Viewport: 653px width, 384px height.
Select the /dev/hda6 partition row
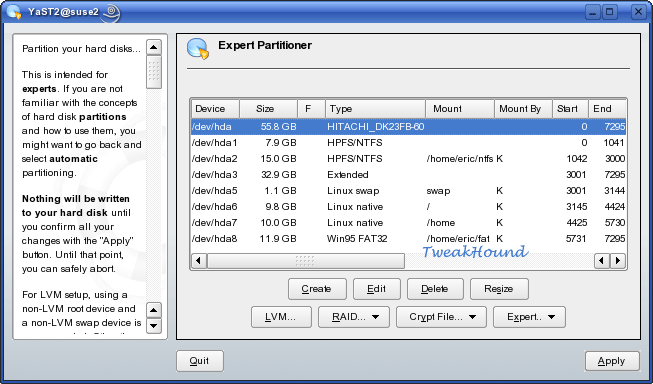[x=408, y=207]
